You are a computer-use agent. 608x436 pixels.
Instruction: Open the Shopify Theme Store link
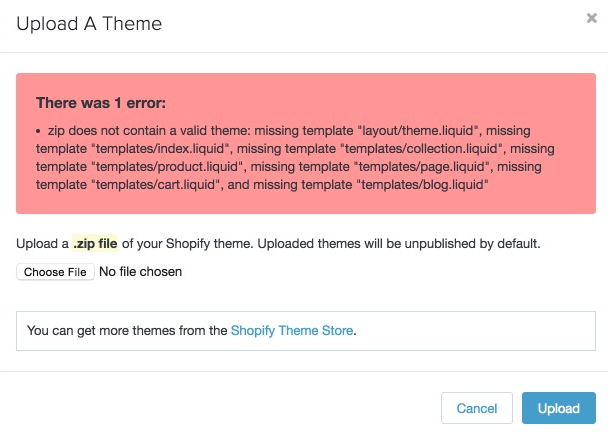click(x=292, y=330)
